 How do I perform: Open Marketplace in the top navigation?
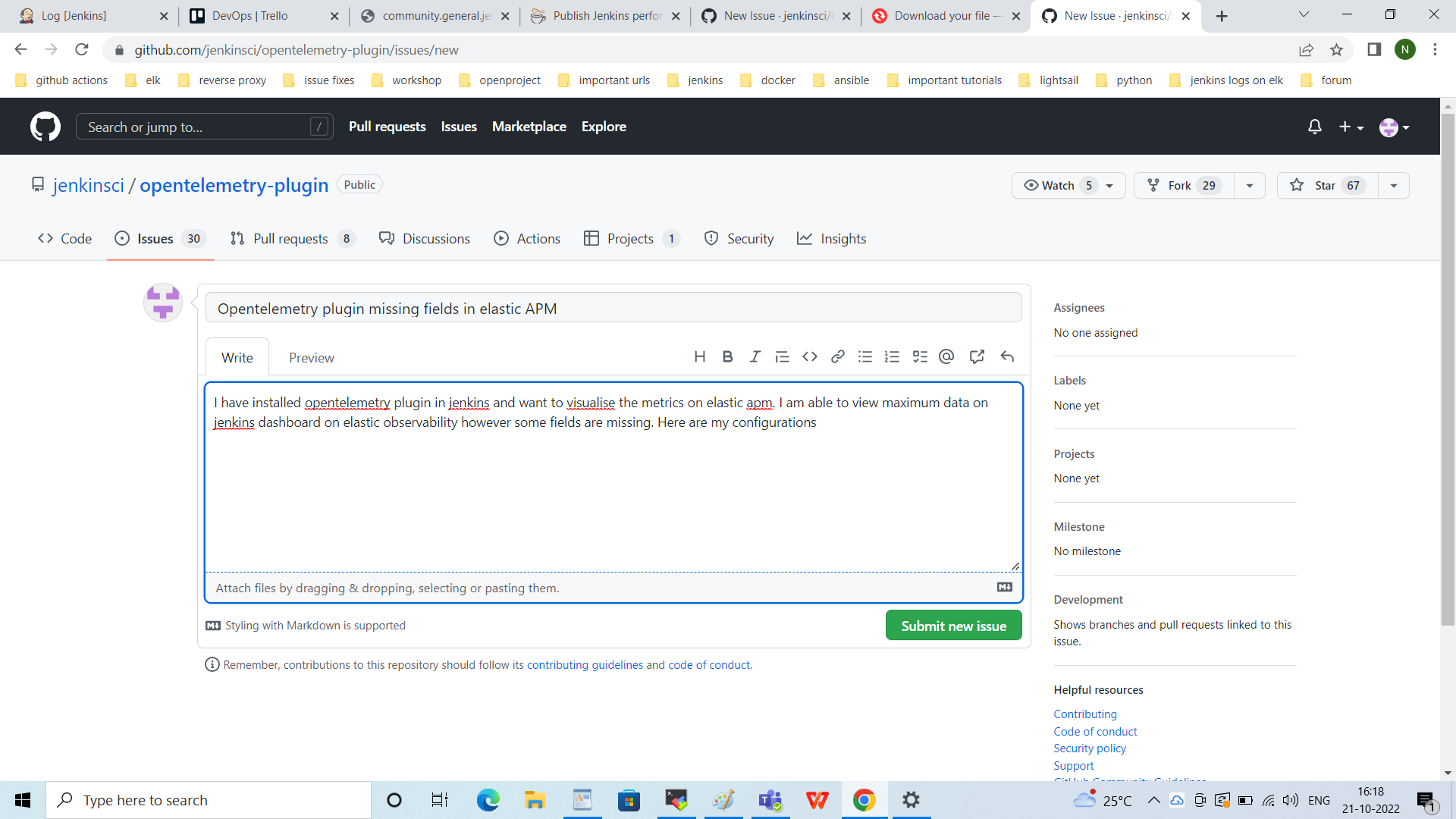[529, 127]
